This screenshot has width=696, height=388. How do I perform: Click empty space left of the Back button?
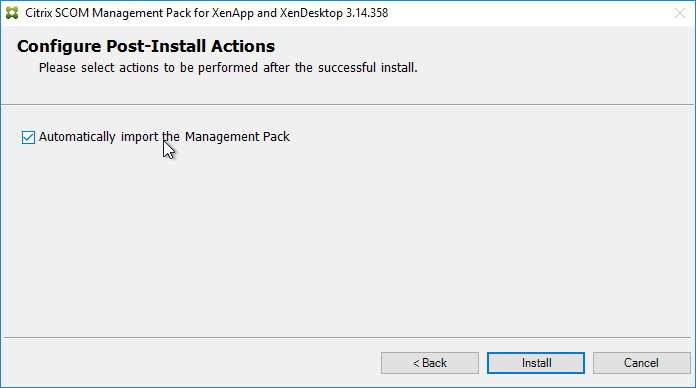(x=191, y=363)
